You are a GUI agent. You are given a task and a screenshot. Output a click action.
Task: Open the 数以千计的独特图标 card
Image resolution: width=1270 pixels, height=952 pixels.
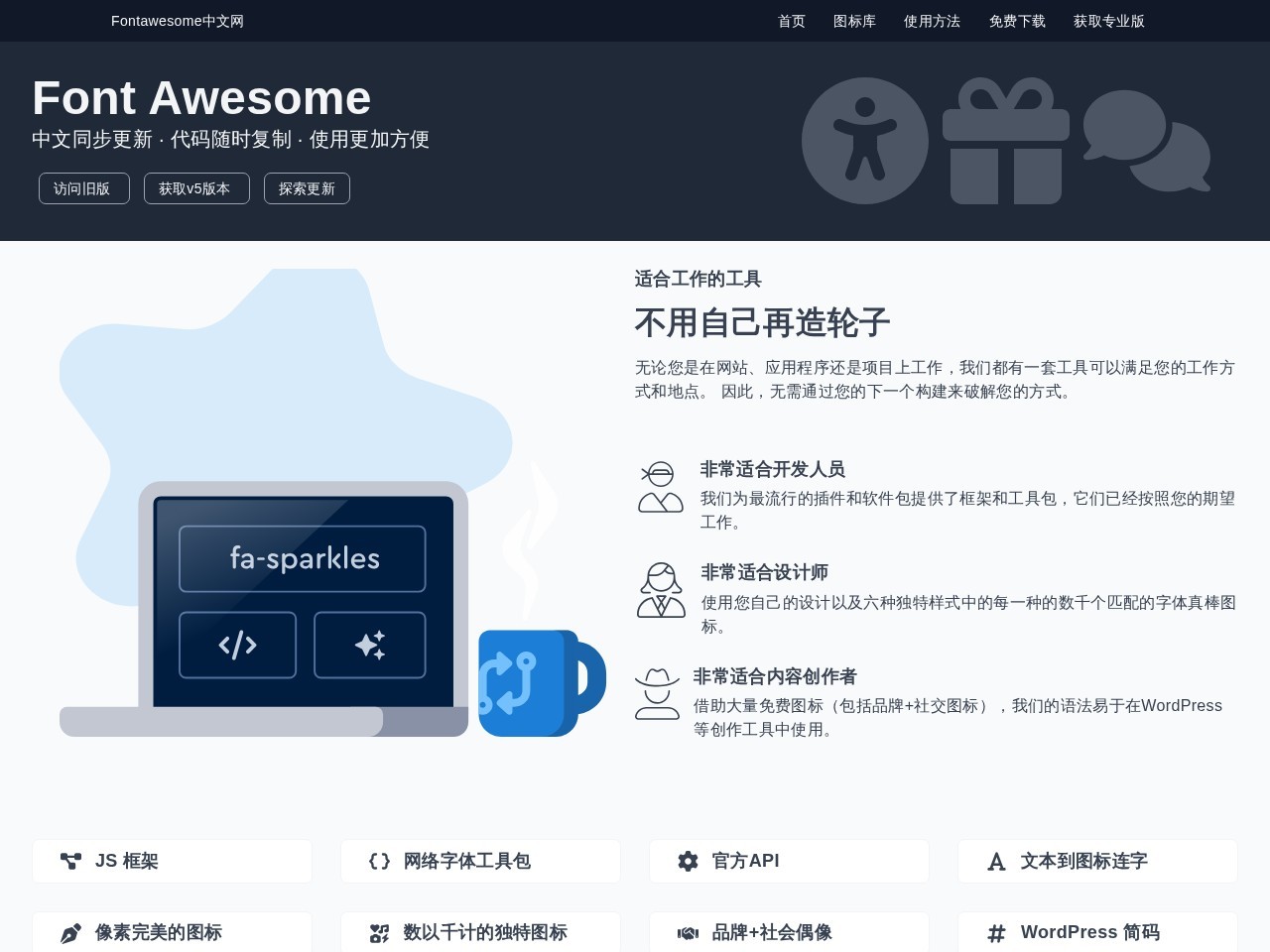pos(480,932)
